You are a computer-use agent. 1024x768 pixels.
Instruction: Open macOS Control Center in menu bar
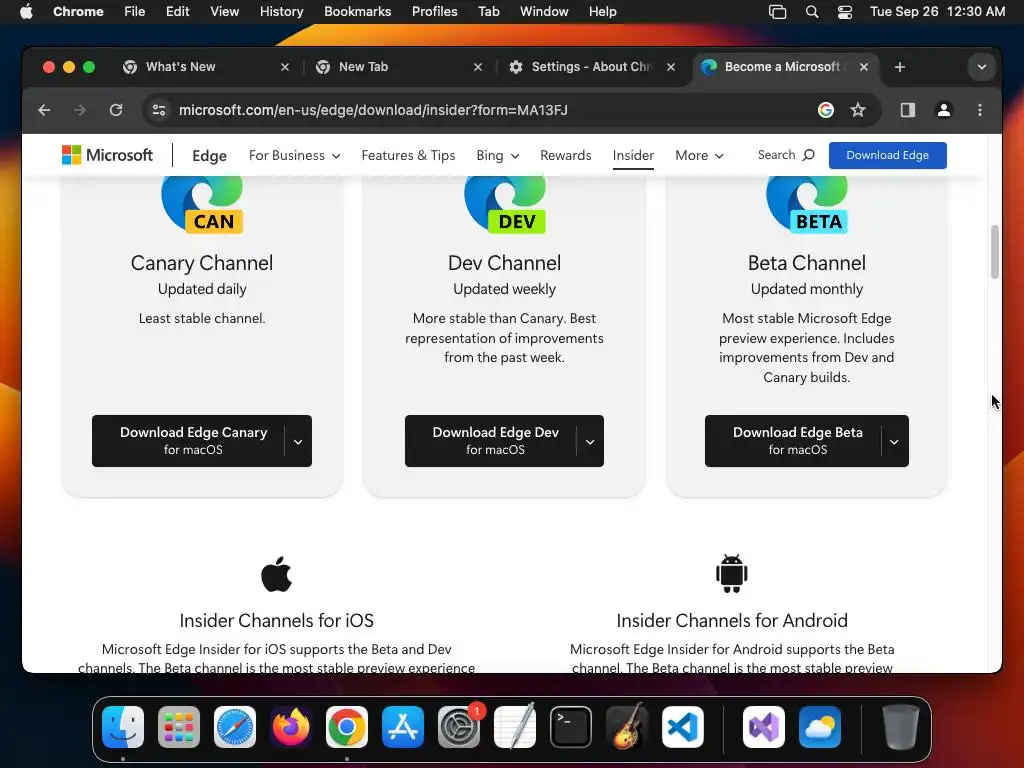pos(844,12)
